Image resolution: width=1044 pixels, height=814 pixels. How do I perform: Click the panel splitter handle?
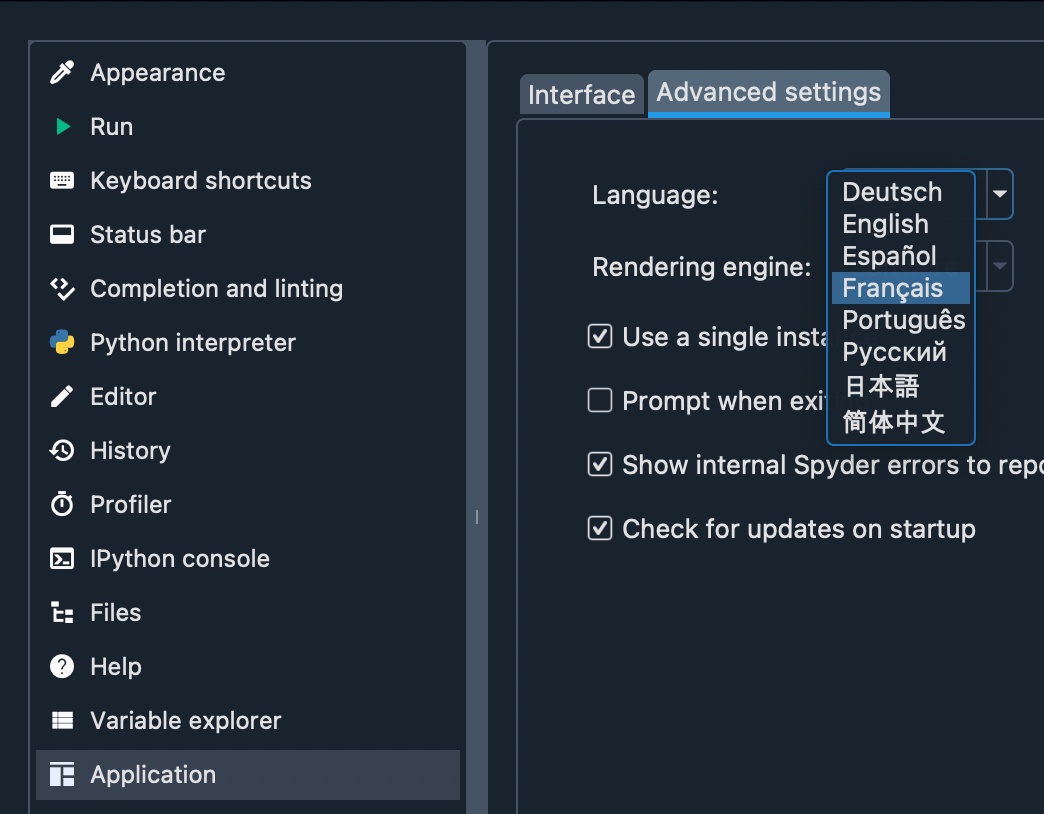click(x=477, y=517)
